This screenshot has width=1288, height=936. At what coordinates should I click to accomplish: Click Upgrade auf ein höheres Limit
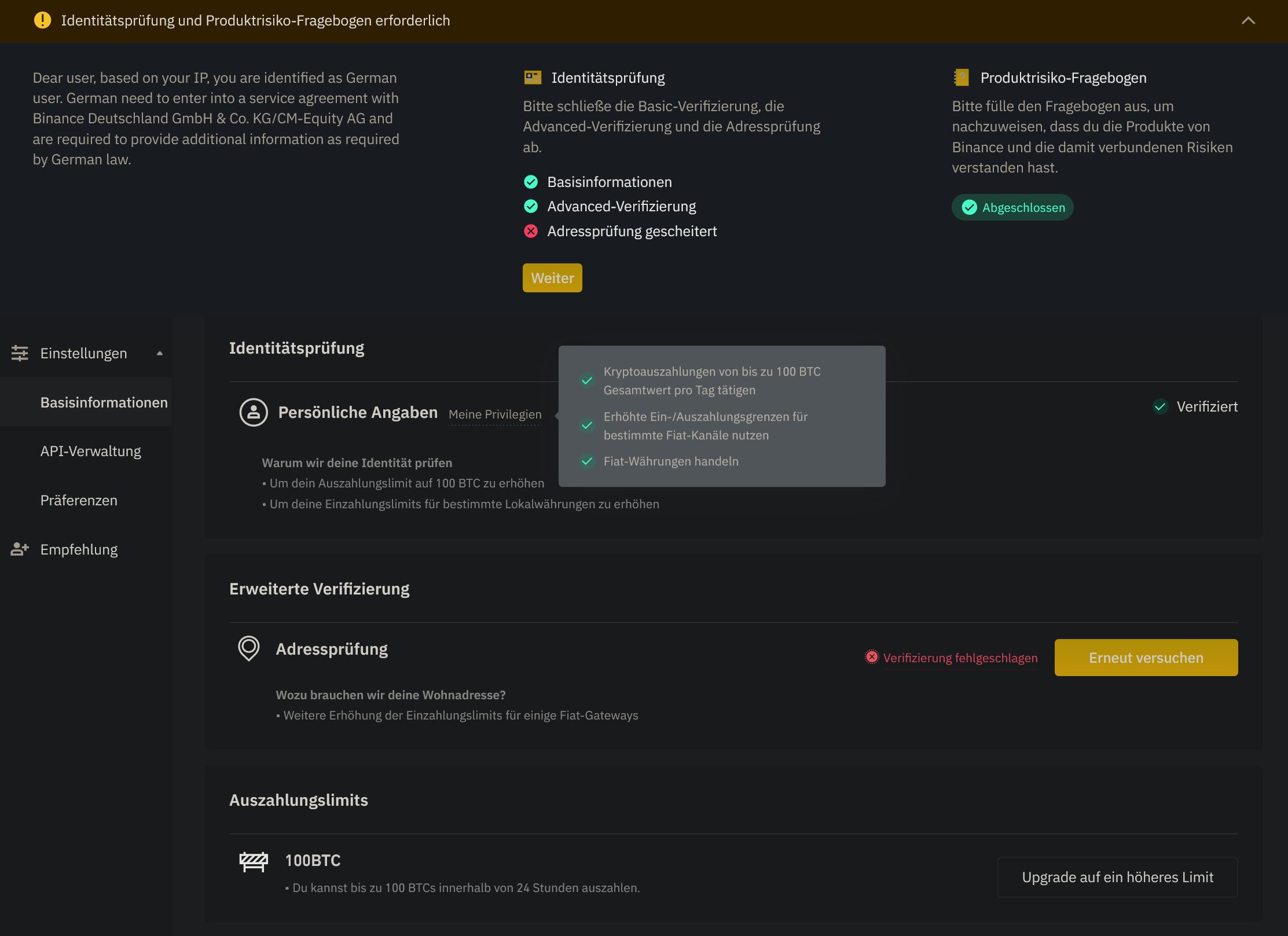[x=1117, y=878]
